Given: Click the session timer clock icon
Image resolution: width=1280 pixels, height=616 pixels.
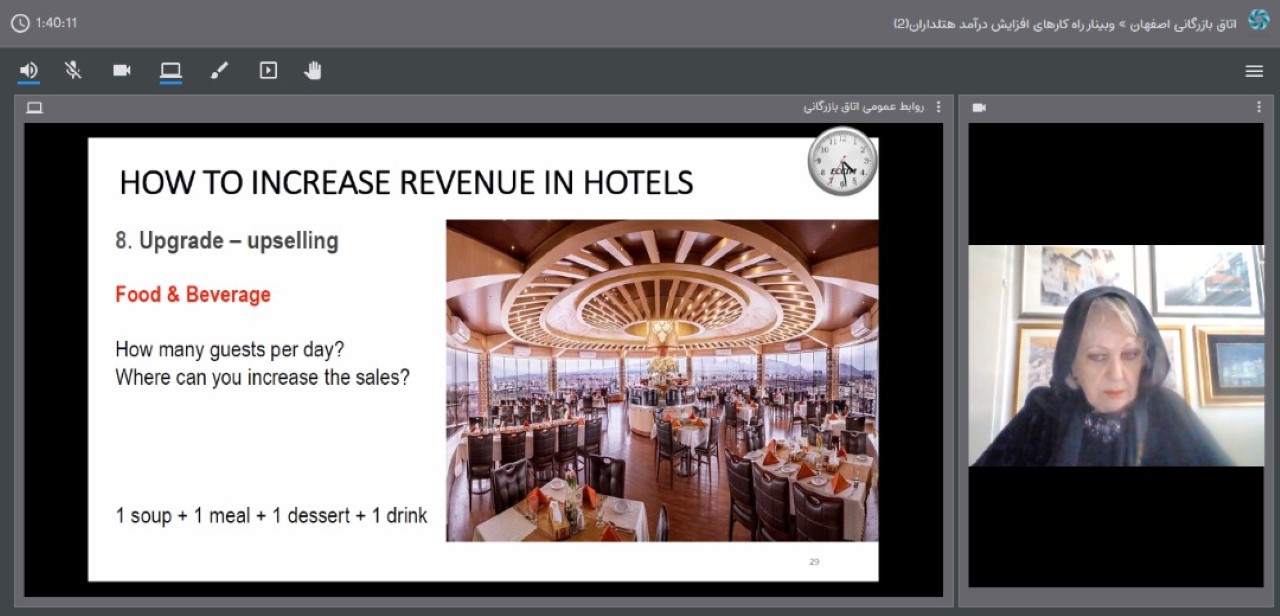Looking at the screenshot, I should (x=20, y=22).
